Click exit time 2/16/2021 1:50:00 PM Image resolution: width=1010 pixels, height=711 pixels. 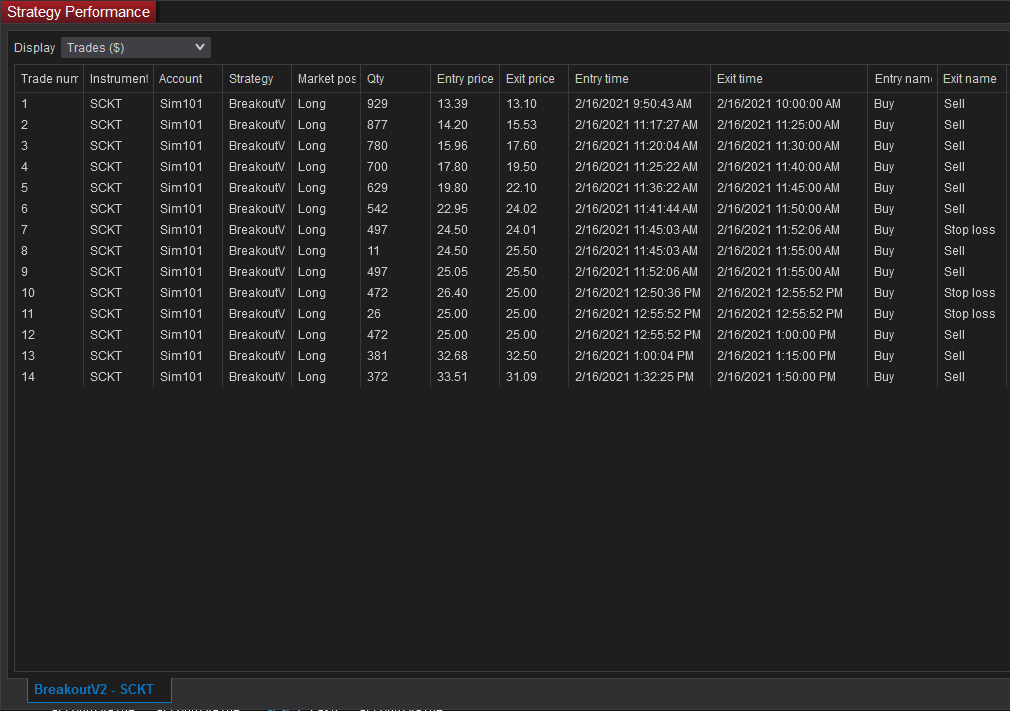click(776, 377)
